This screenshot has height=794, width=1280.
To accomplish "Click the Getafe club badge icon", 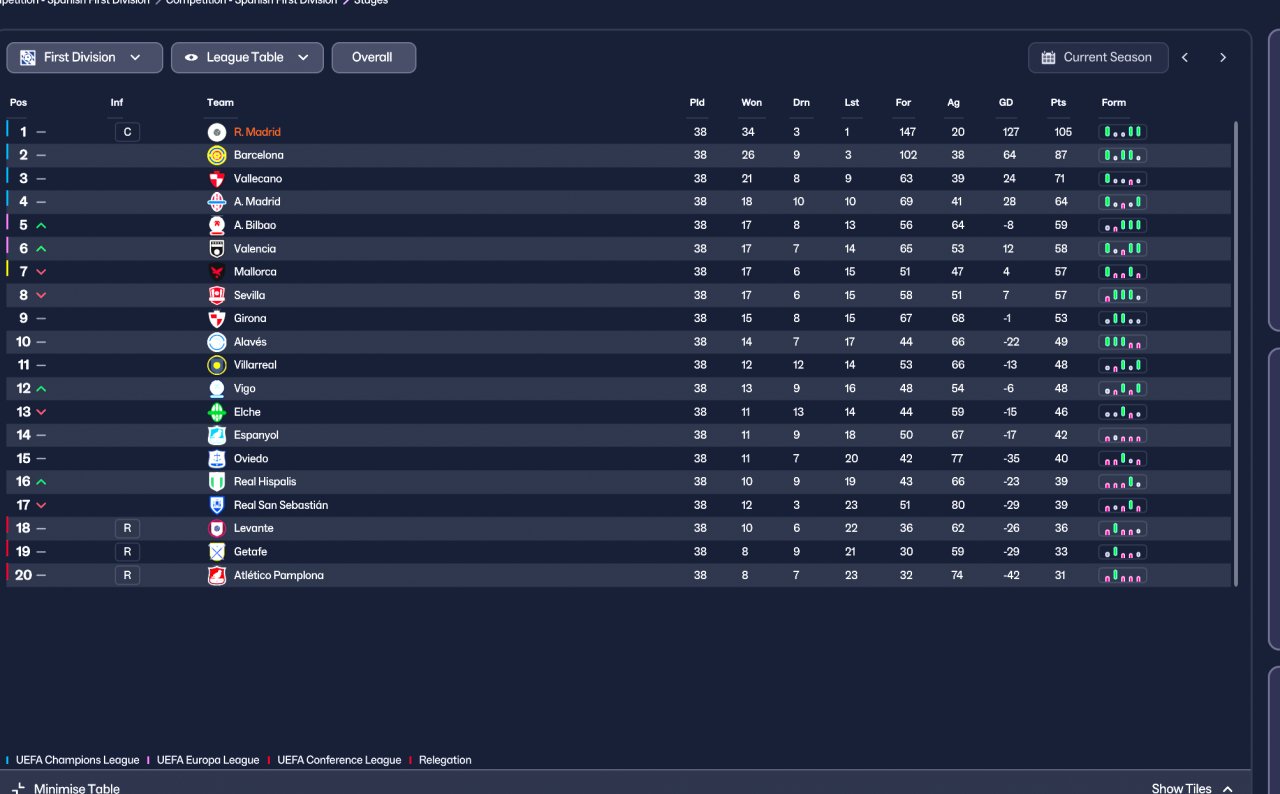I will 217,552.
